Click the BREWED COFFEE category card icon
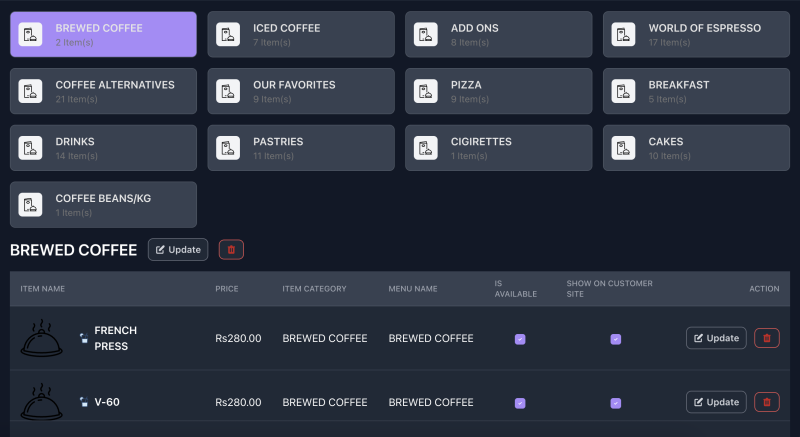Screen dimensions: 800x437 30,34
